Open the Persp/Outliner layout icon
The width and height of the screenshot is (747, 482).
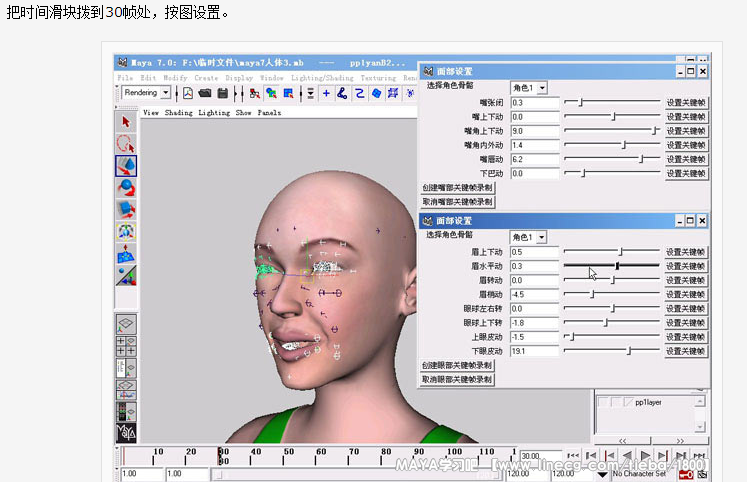tap(126, 368)
